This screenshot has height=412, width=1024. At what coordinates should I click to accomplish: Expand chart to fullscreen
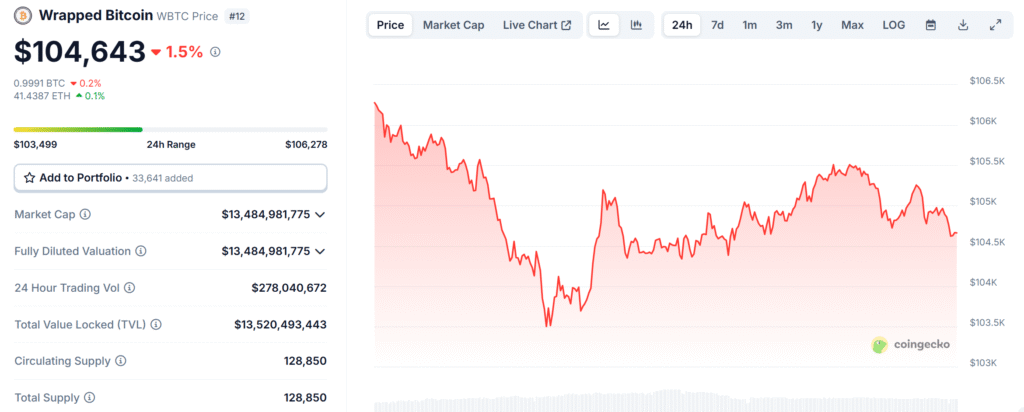click(x=995, y=25)
